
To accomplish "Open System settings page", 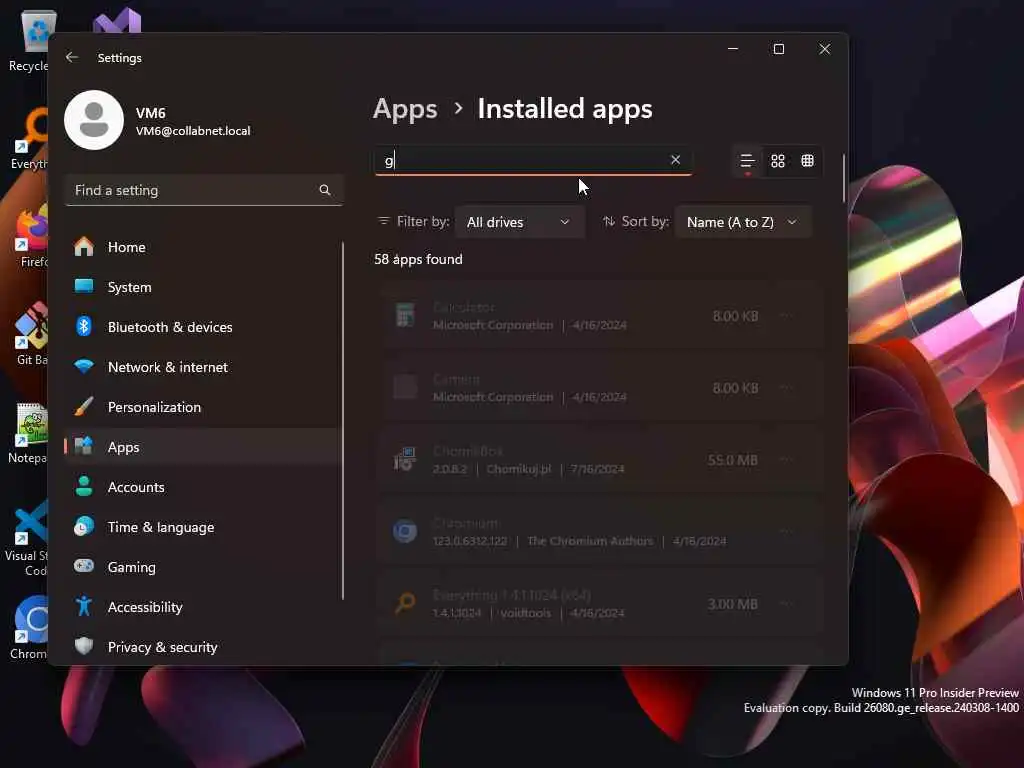I will pyautogui.click(x=202, y=287).
